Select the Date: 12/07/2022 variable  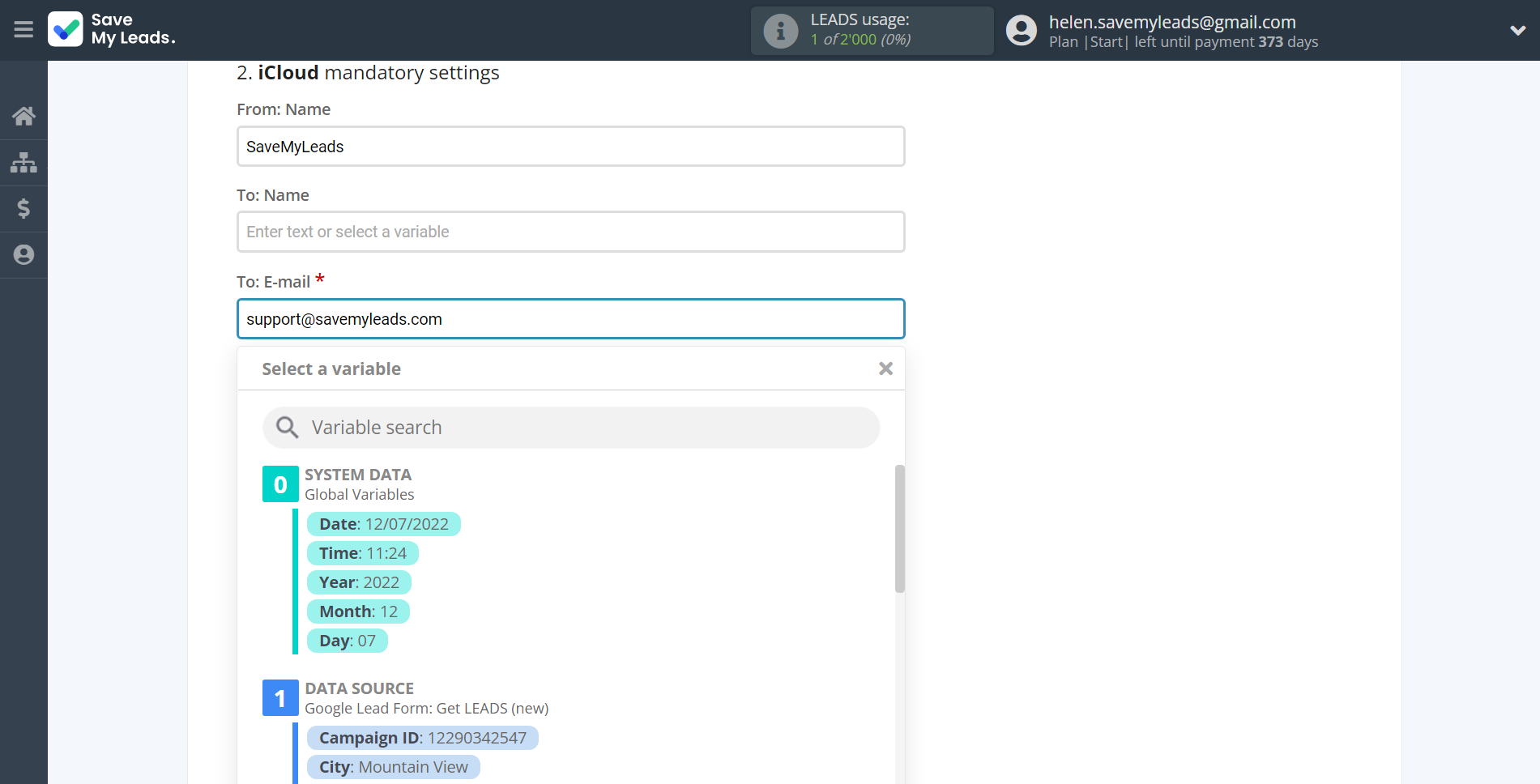pos(384,524)
